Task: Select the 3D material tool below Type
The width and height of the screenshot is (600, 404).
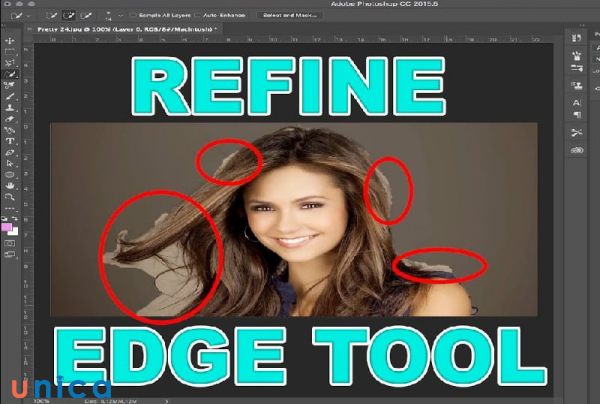Action: [10, 152]
